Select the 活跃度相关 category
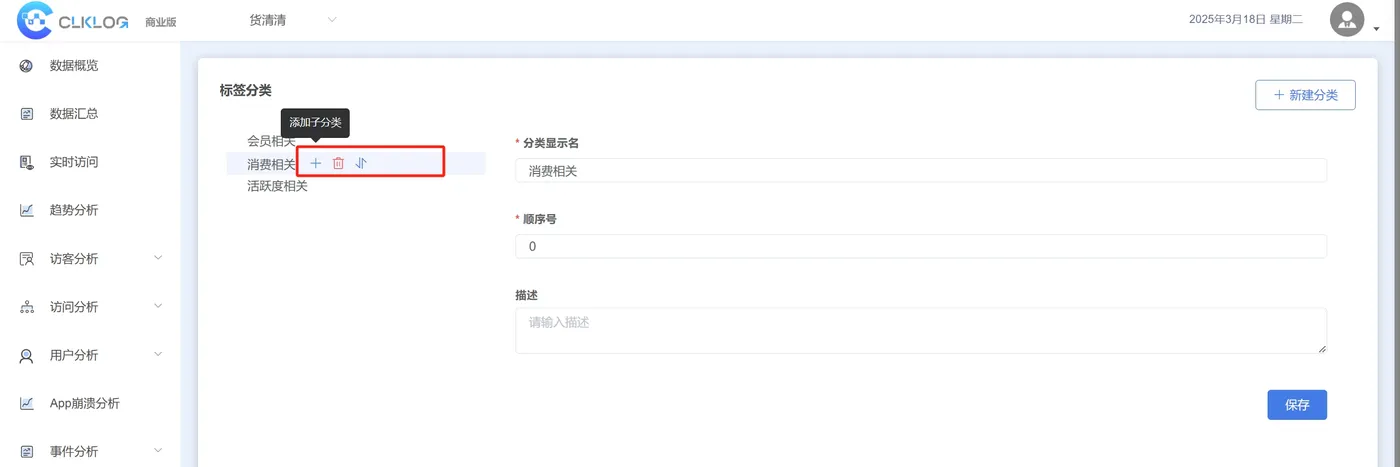 [x=277, y=186]
